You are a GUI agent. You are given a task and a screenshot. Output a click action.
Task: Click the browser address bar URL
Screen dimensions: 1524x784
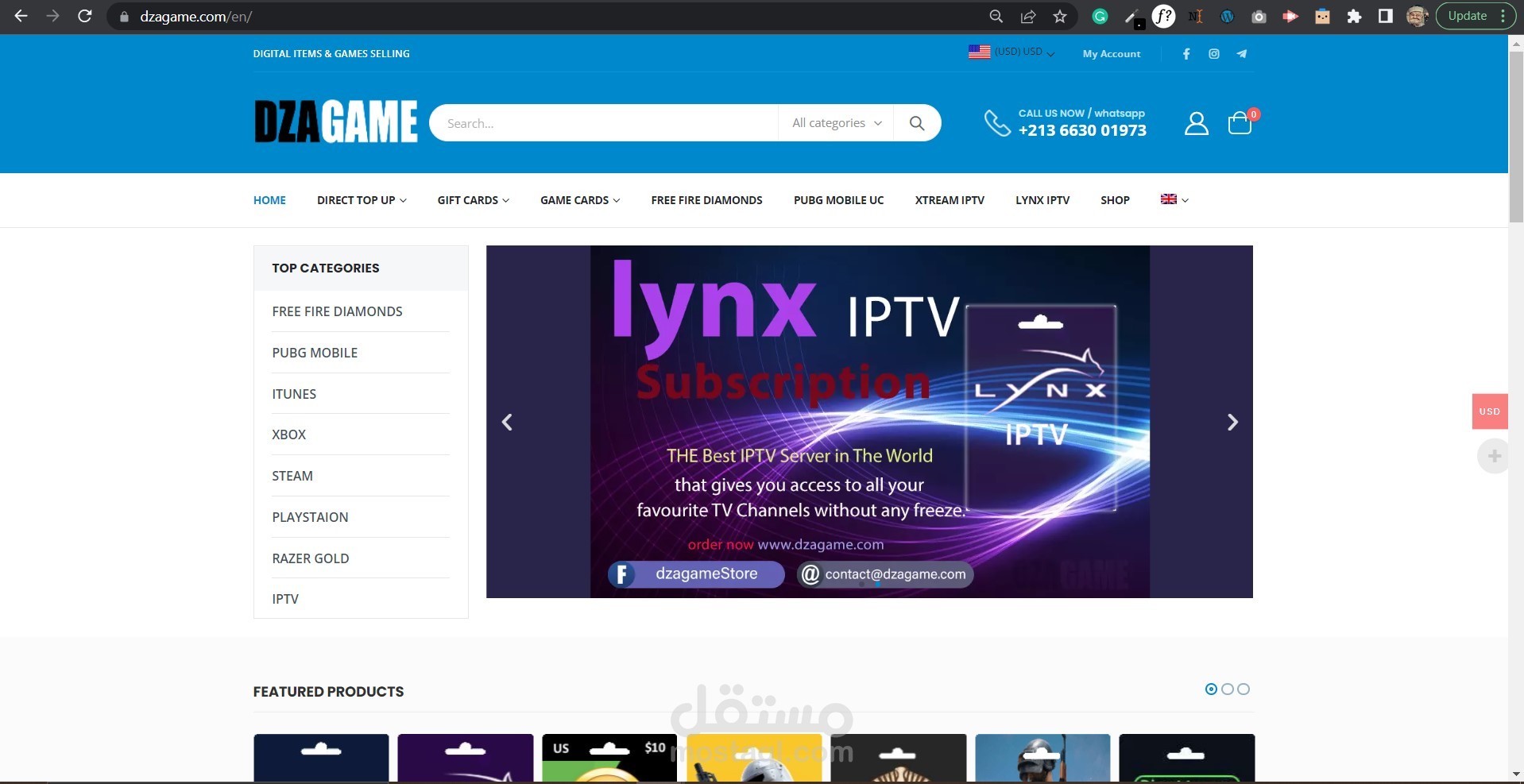[x=196, y=17]
